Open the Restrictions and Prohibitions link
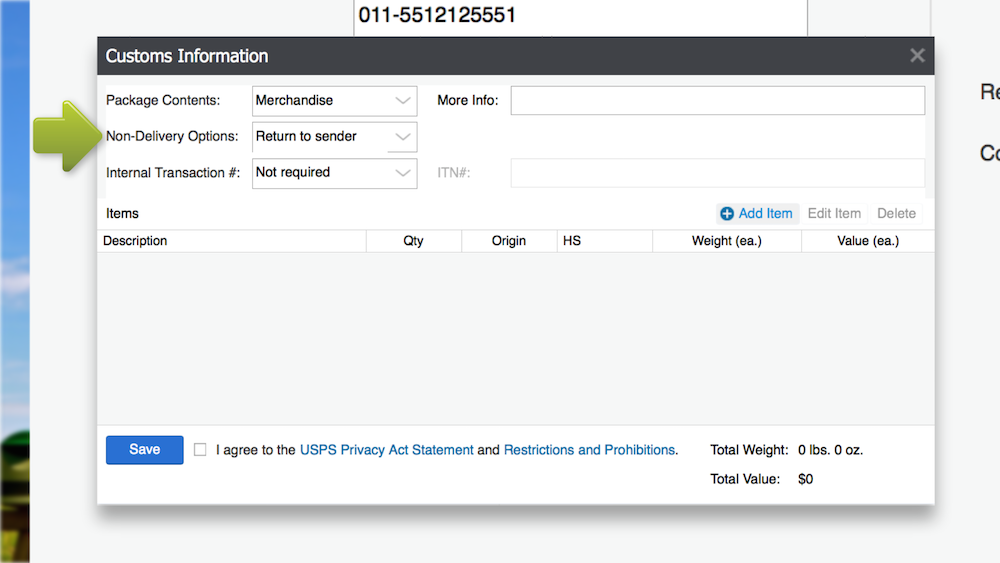The image size is (1000, 563). tap(589, 450)
